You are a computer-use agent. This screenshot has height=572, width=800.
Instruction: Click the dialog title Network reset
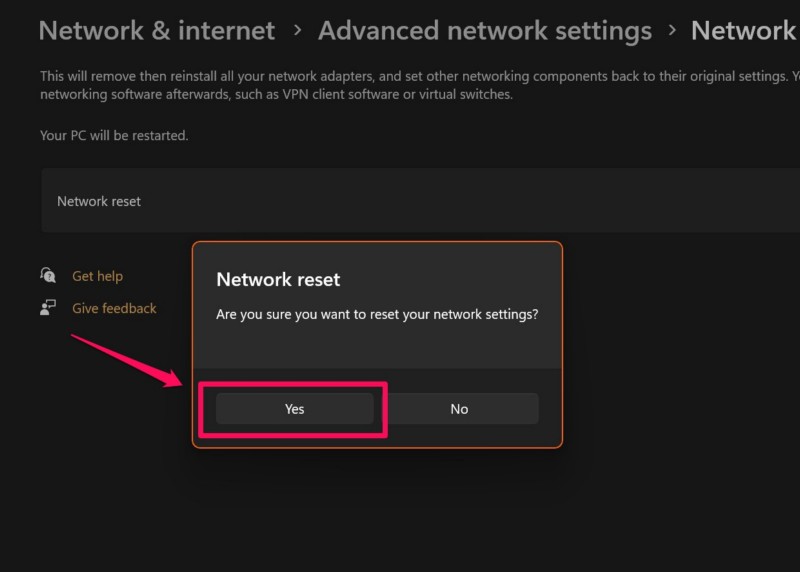[278, 280]
